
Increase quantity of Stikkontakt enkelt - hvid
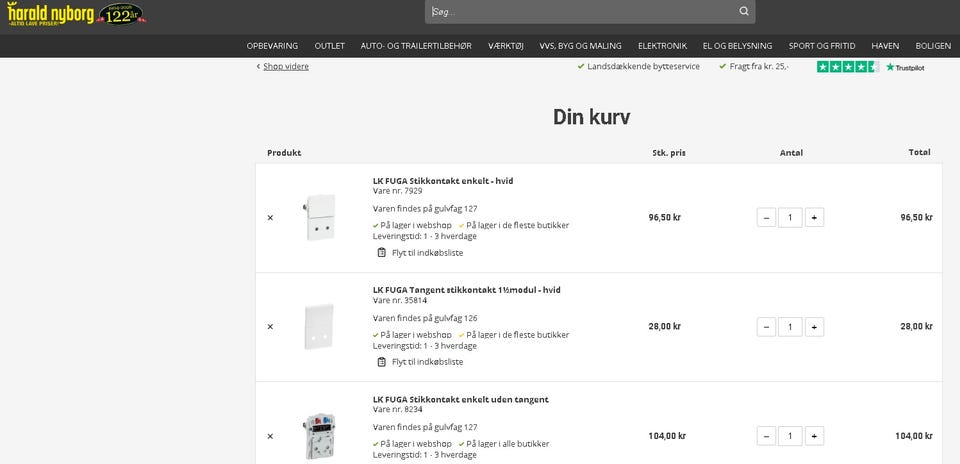click(x=814, y=217)
